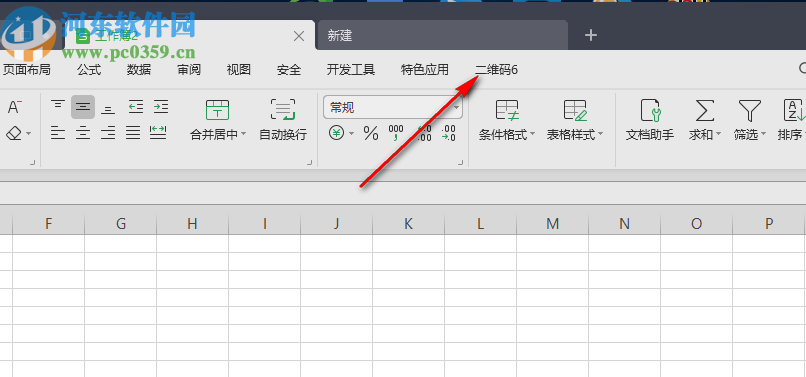Select column J header
Image resolution: width=806 pixels, height=377 pixels.
point(336,224)
